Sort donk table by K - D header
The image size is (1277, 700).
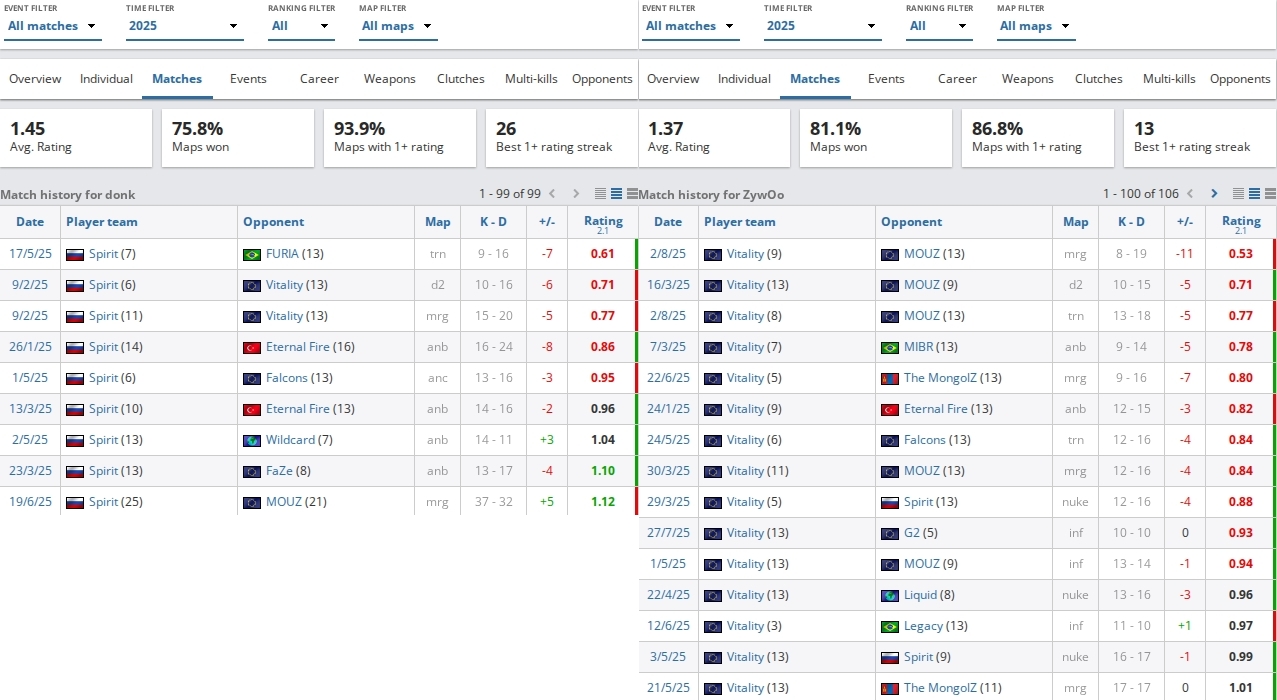(493, 222)
